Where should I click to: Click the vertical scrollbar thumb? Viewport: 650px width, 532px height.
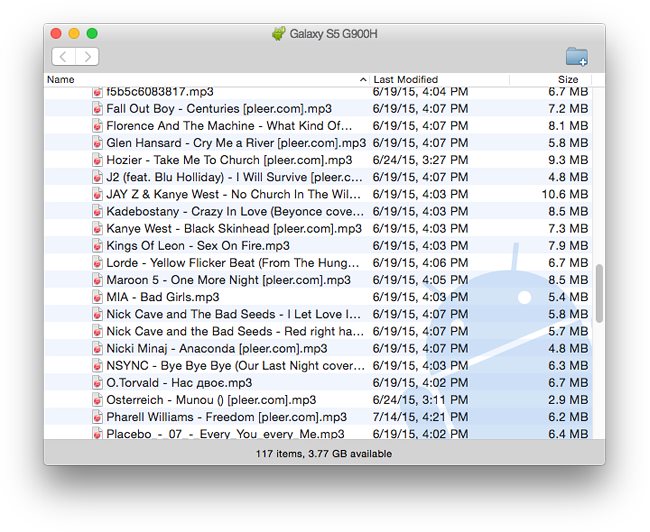coord(599,293)
